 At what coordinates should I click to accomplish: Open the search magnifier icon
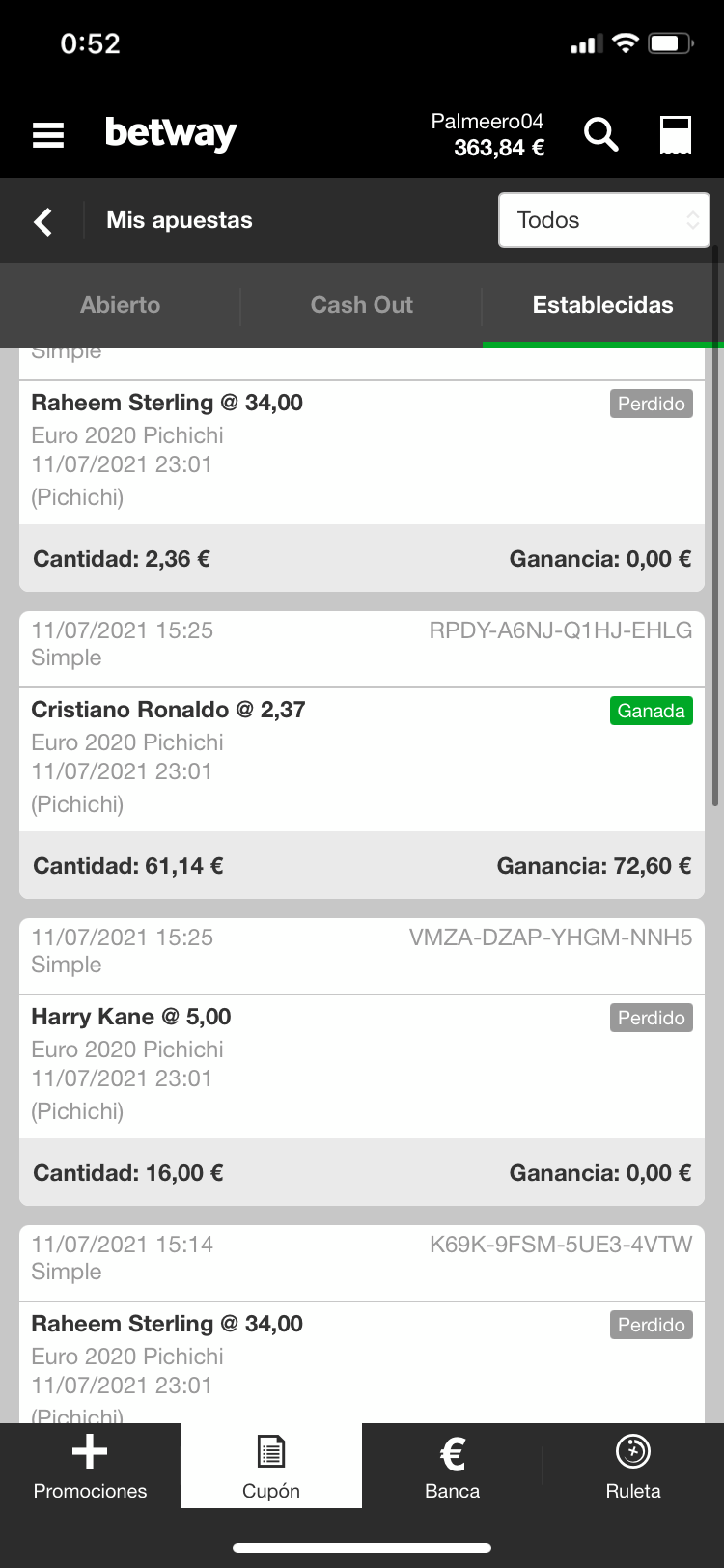click(600, 134)
